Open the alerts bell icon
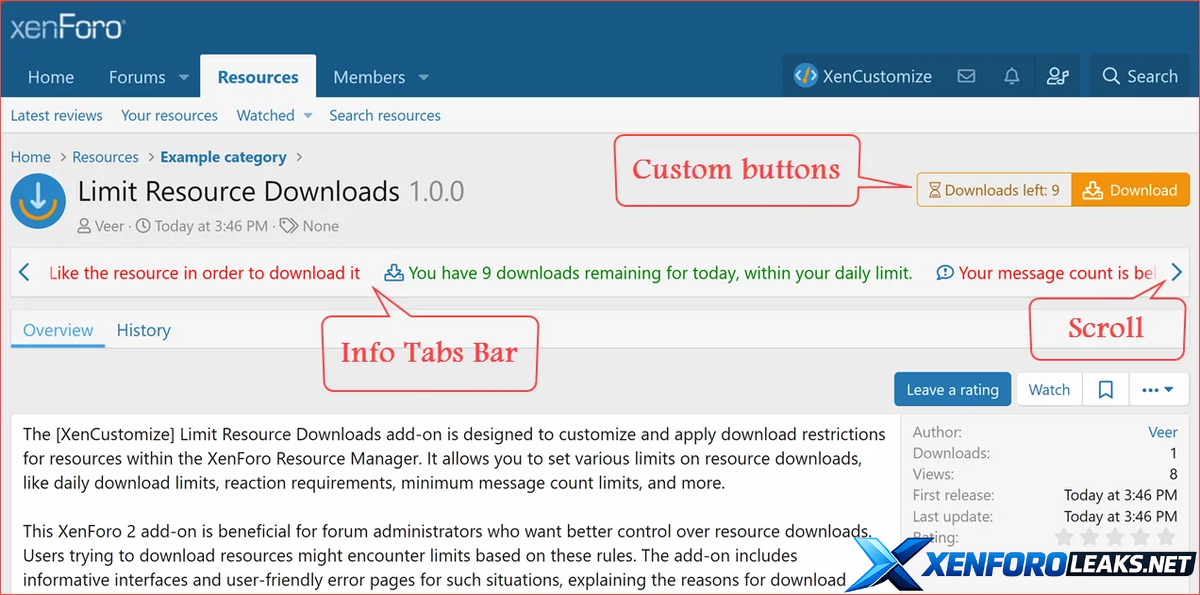Screen dimensions: 1200x595 1012,76
